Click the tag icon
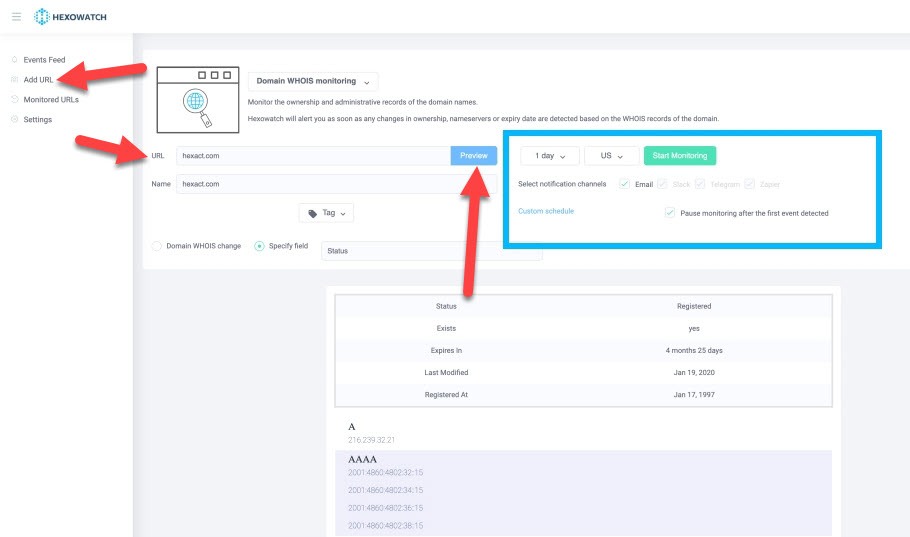 (312, 214)
